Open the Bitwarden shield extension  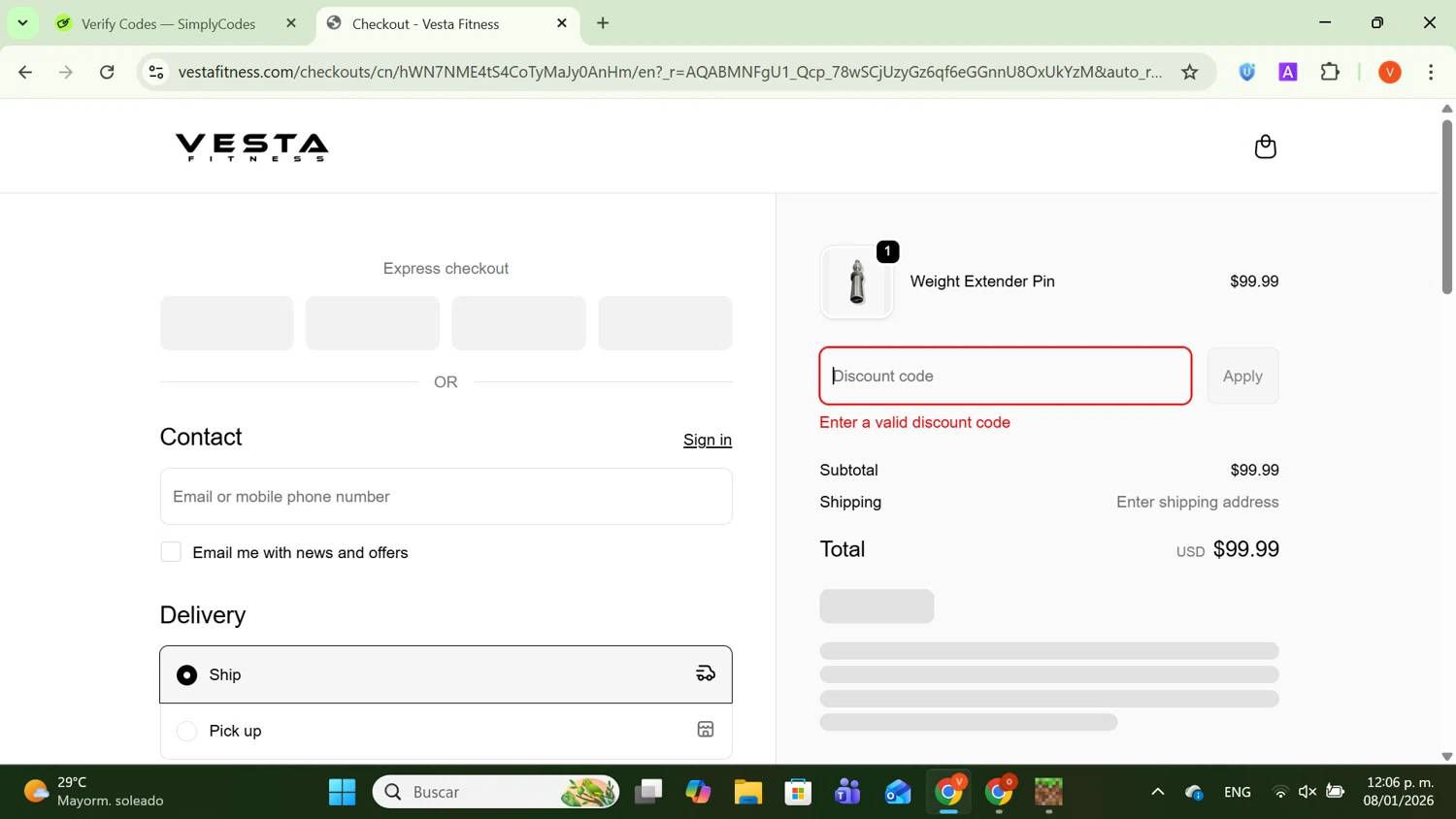point(1247,72)
